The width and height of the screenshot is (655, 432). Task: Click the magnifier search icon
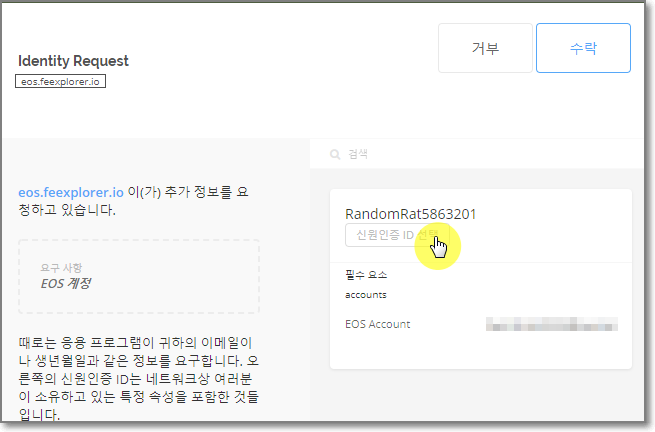(335, 155)
